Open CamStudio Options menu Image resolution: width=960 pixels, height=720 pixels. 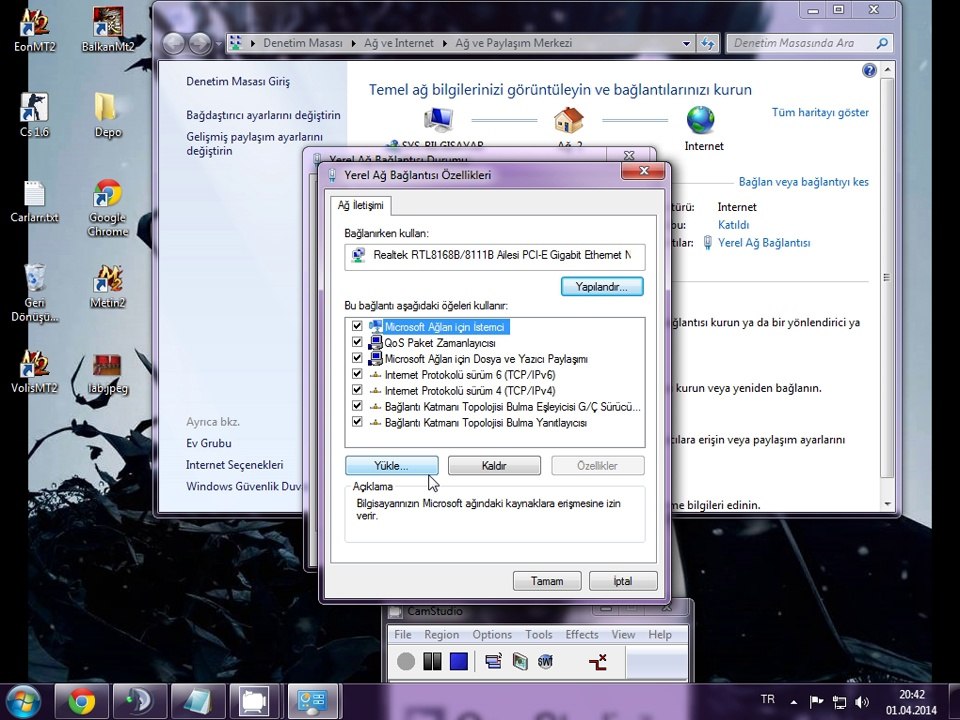(x=492, y=634)
